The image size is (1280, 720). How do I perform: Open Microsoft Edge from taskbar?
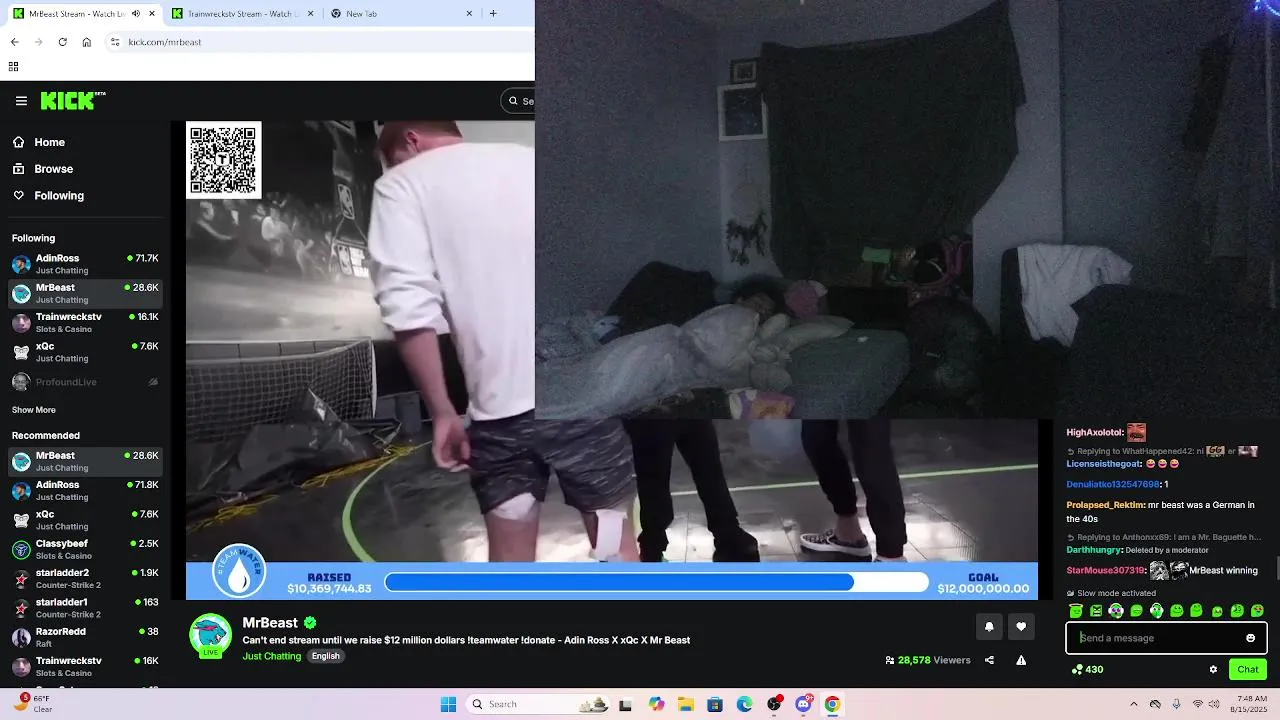(744, 704)
